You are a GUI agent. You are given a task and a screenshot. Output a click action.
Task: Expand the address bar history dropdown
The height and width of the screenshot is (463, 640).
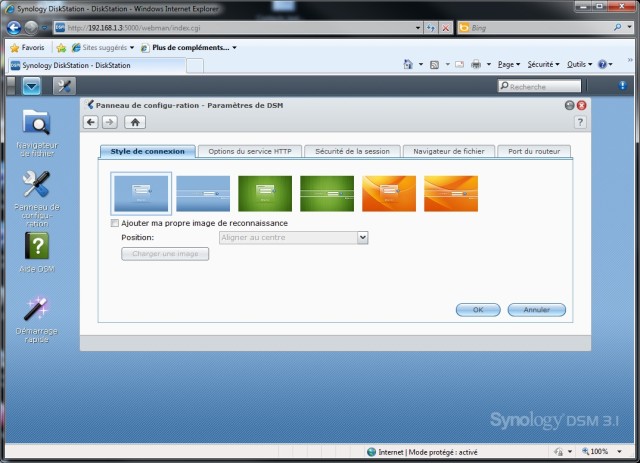(x=418, y=28)
